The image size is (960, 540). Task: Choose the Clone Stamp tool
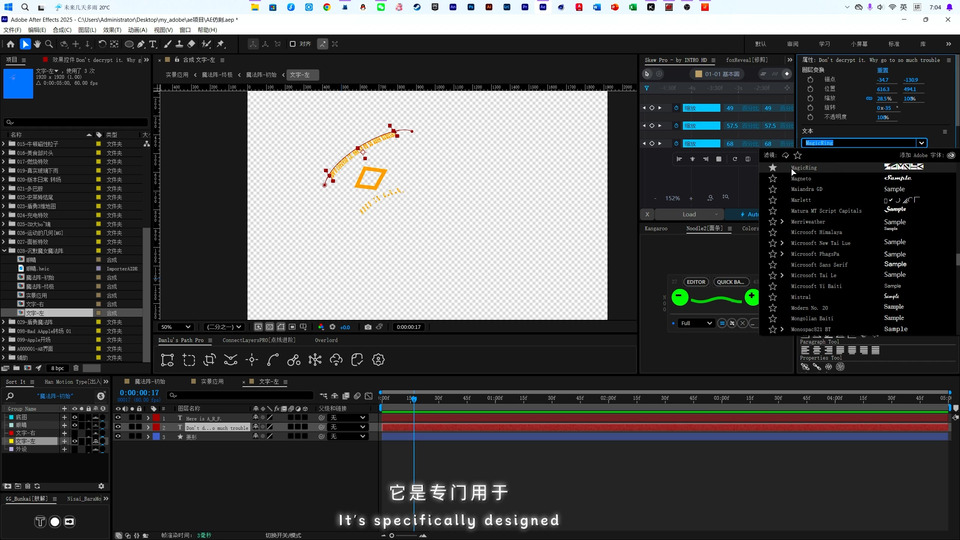tap(179, 44)
